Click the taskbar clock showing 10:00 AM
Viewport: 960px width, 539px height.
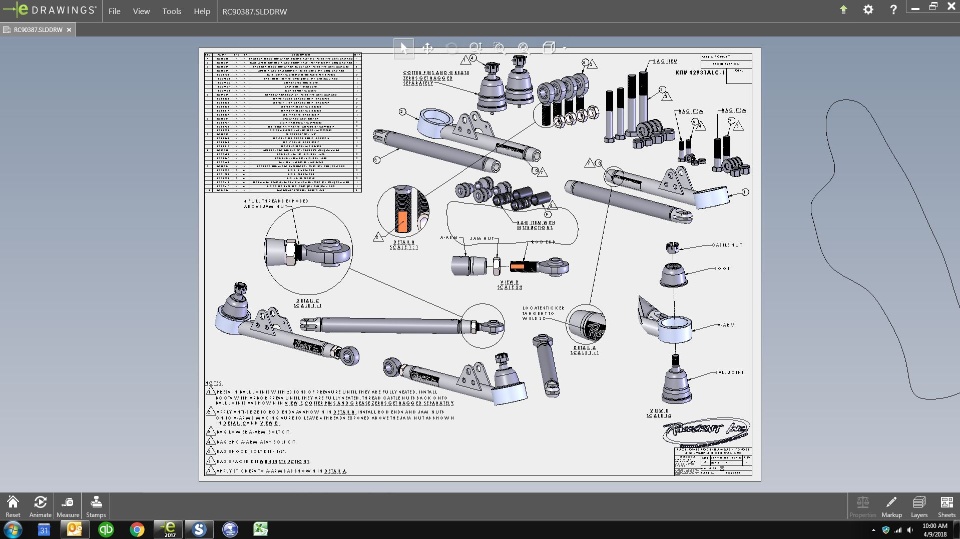(935, 530)
